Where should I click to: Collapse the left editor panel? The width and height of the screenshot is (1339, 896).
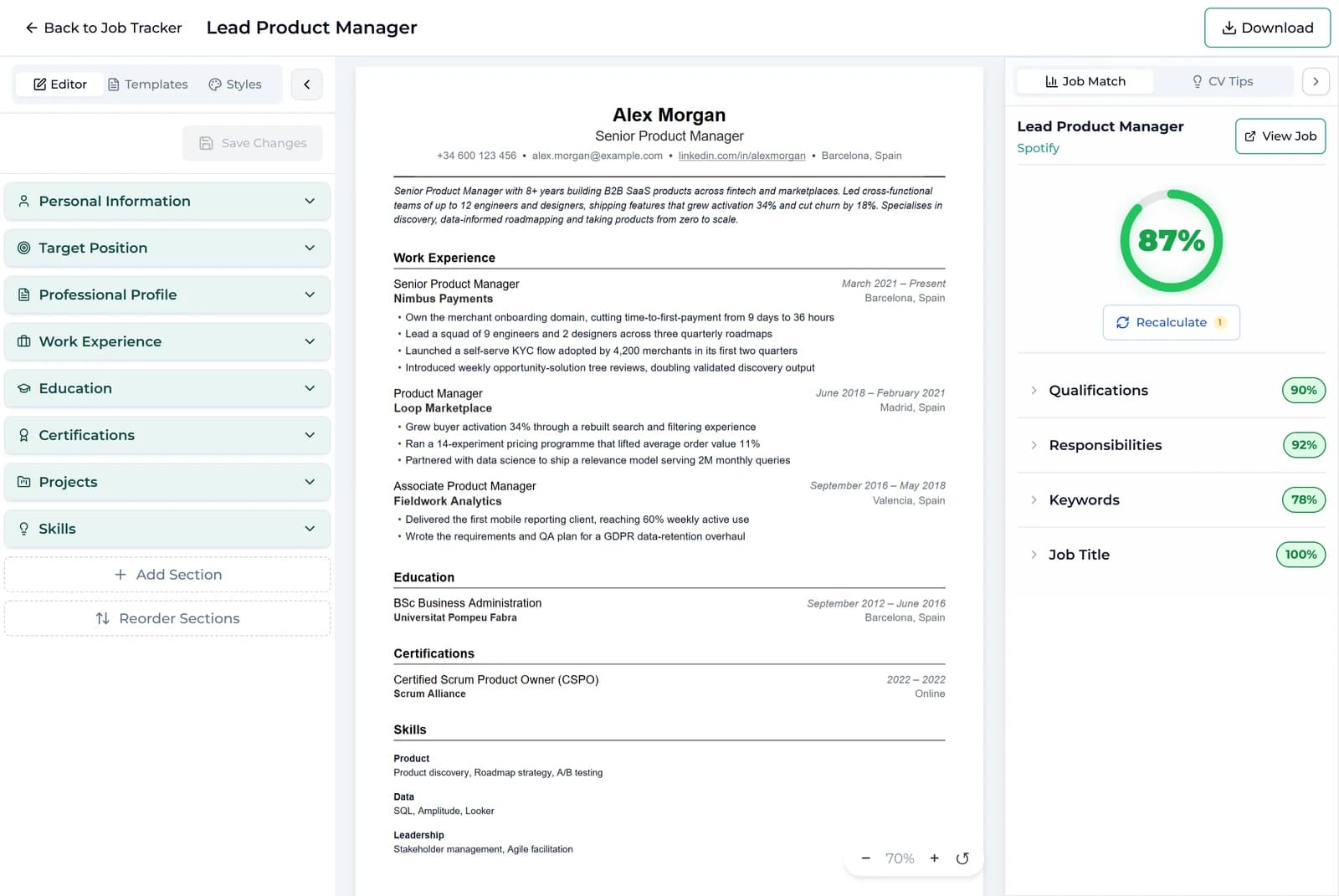tap(307, 84)
